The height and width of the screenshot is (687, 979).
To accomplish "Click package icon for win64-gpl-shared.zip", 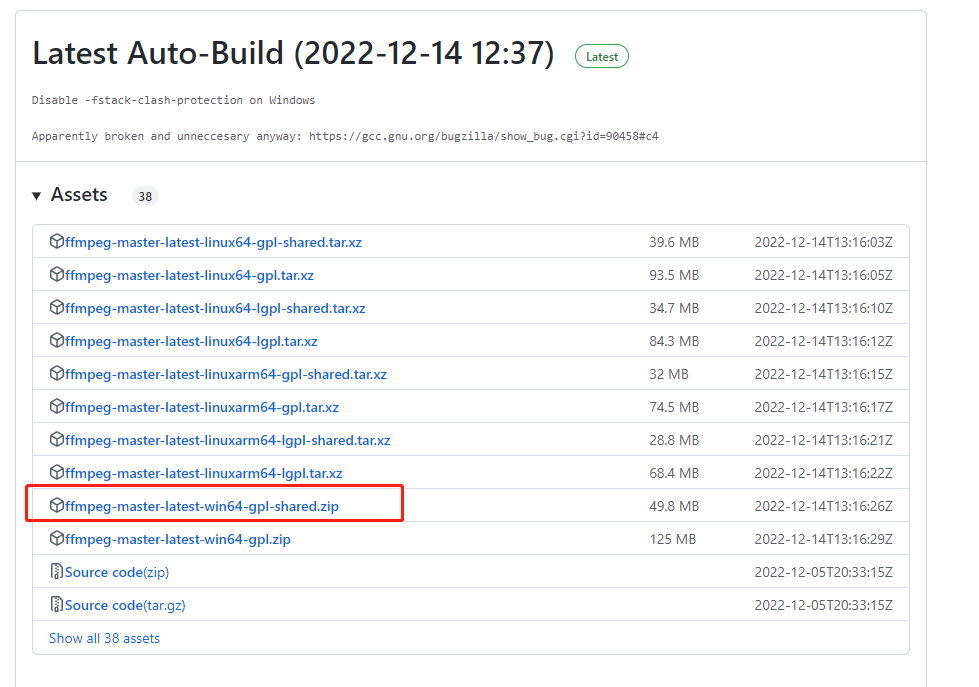I will point(57,505).
